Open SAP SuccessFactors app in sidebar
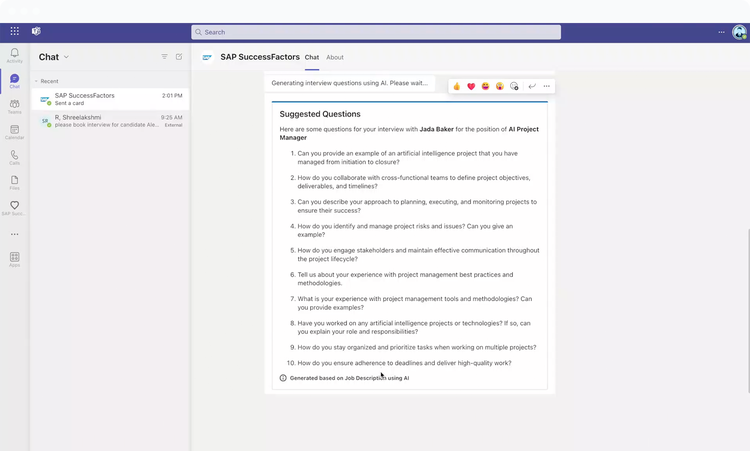Screen dimensions: 750x451 (x=14, y=208)
